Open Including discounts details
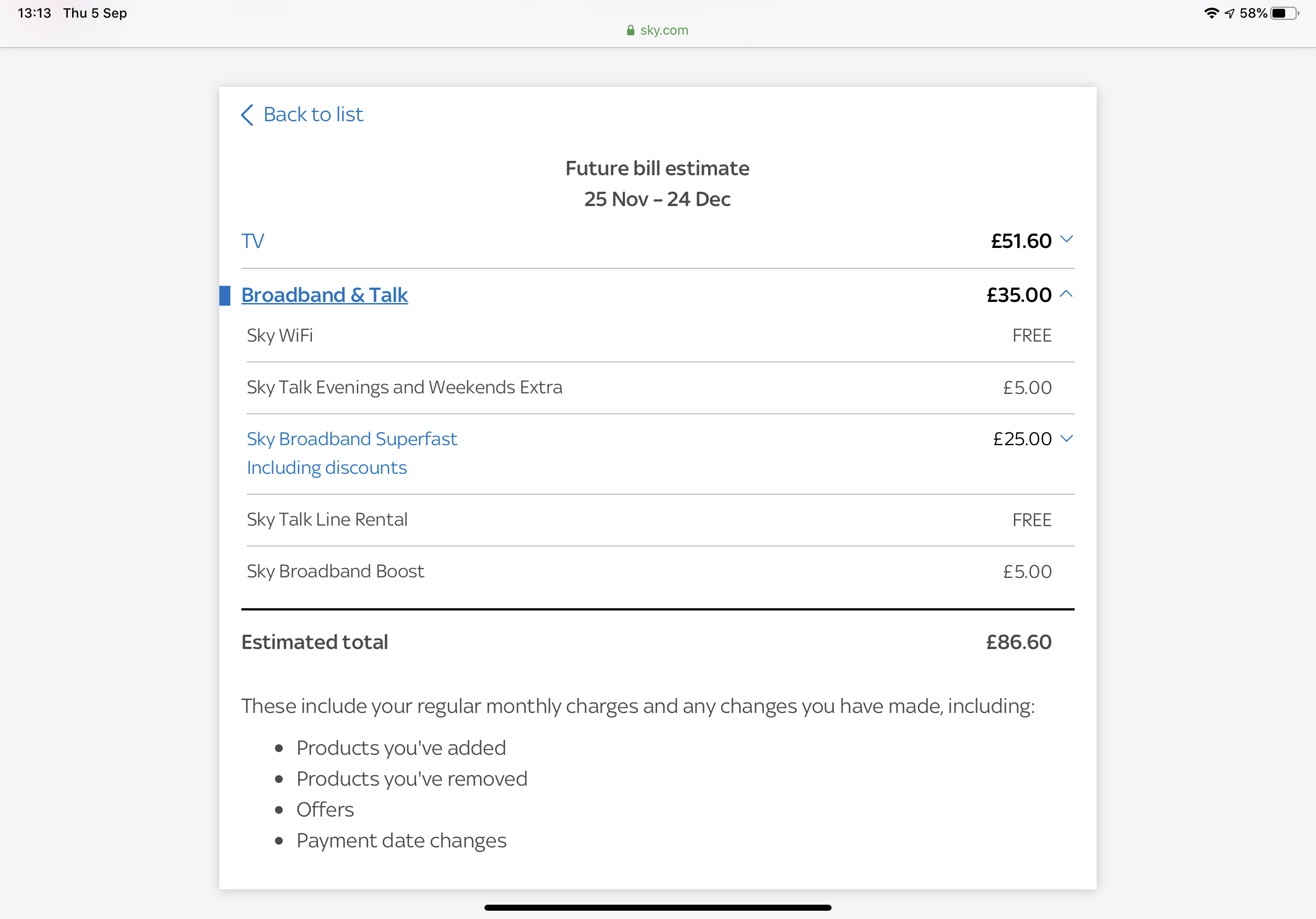 click(x=327, y=468)
